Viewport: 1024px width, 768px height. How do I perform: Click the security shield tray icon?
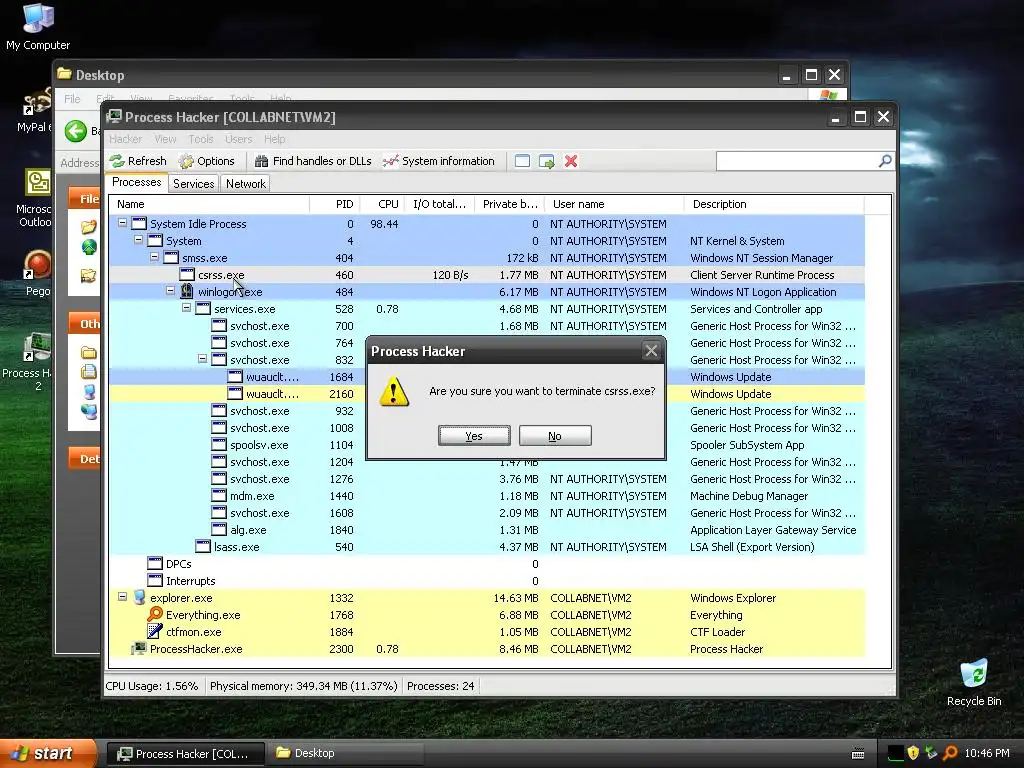tap(913, 753)
